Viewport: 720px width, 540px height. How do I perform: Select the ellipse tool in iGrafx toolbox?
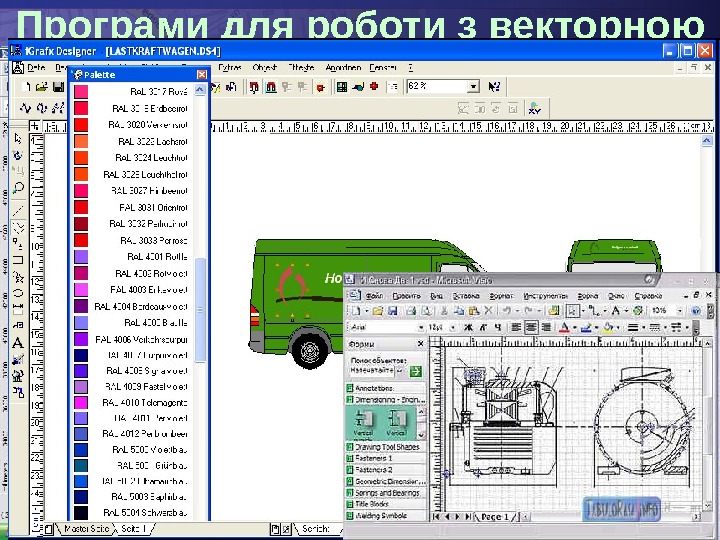pyautogui.click(x=18, y=293)
